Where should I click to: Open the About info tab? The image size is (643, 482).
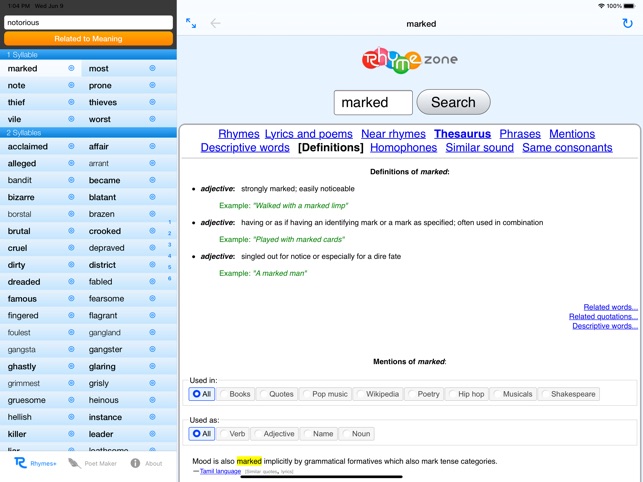(146, 463)
